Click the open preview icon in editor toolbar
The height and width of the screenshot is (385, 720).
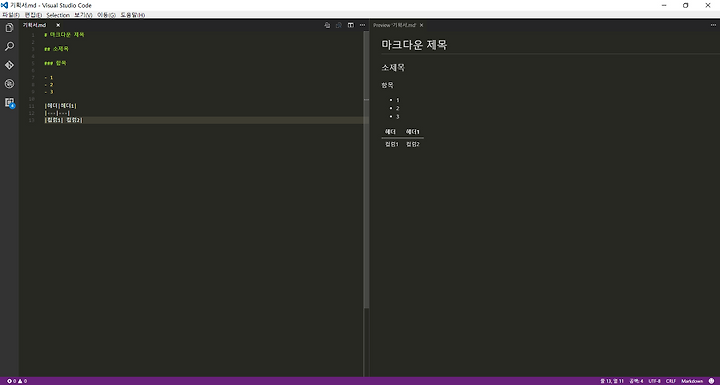pos(339,25)
